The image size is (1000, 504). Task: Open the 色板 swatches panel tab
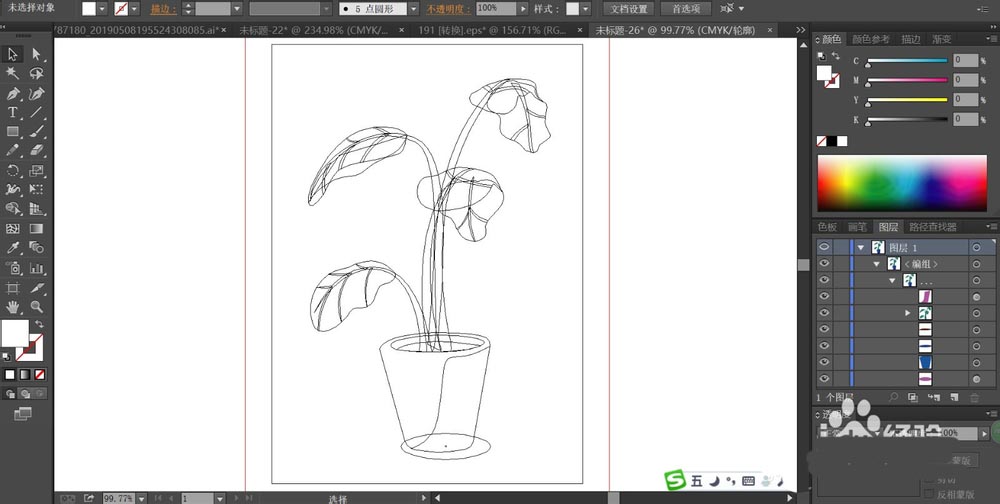tap(827, 226)
